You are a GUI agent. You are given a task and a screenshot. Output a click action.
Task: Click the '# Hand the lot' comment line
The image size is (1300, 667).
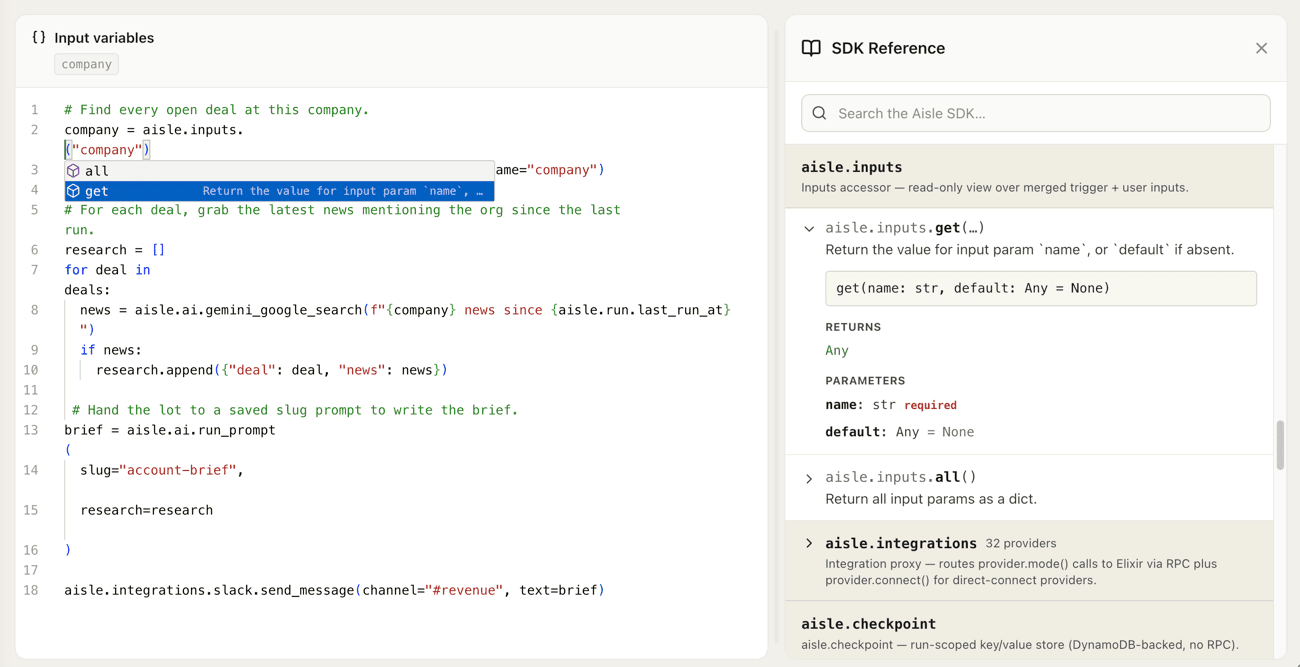point(295,410)
